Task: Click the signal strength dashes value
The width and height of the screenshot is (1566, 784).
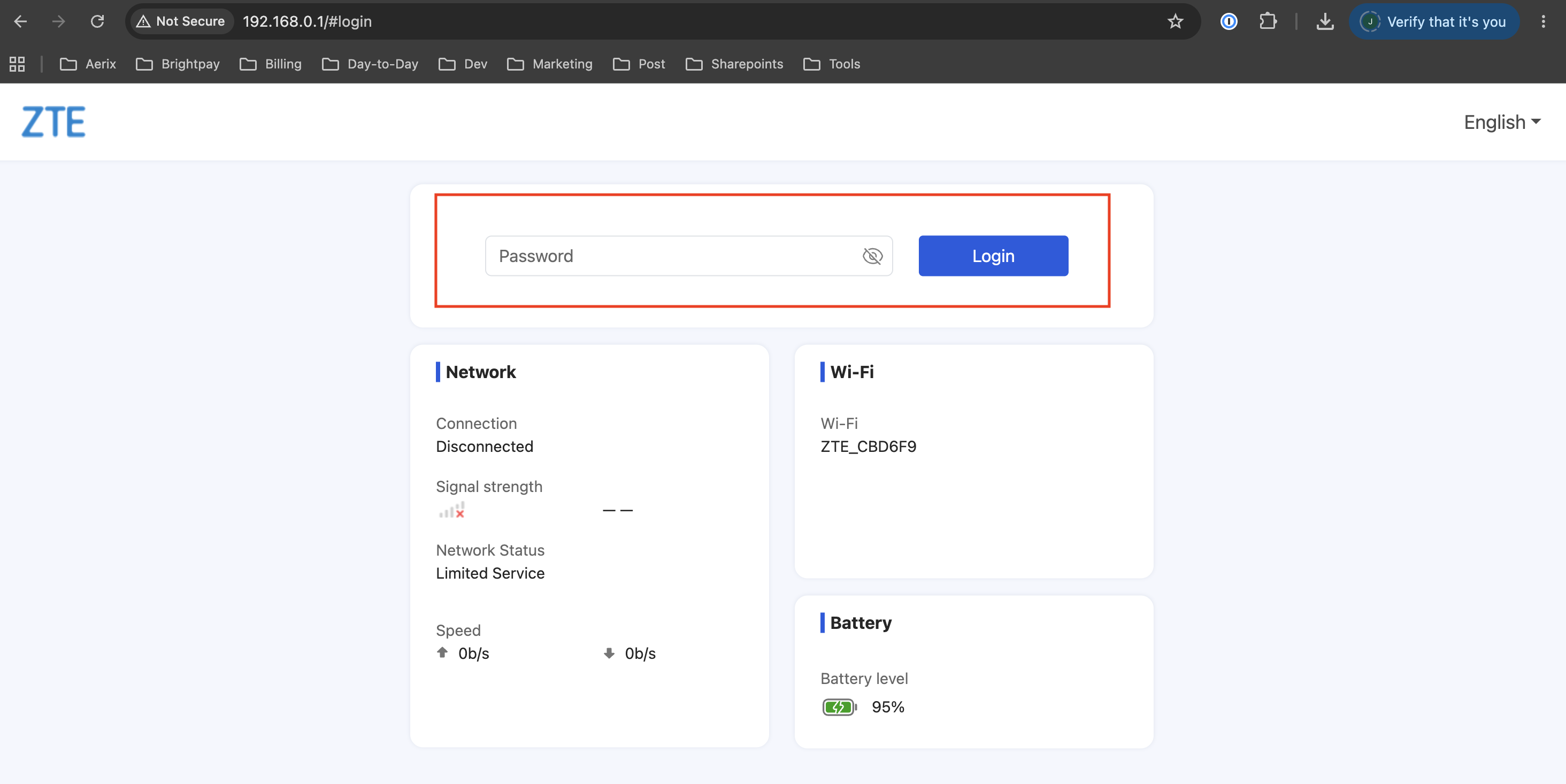Action: [x=618, y=511]
